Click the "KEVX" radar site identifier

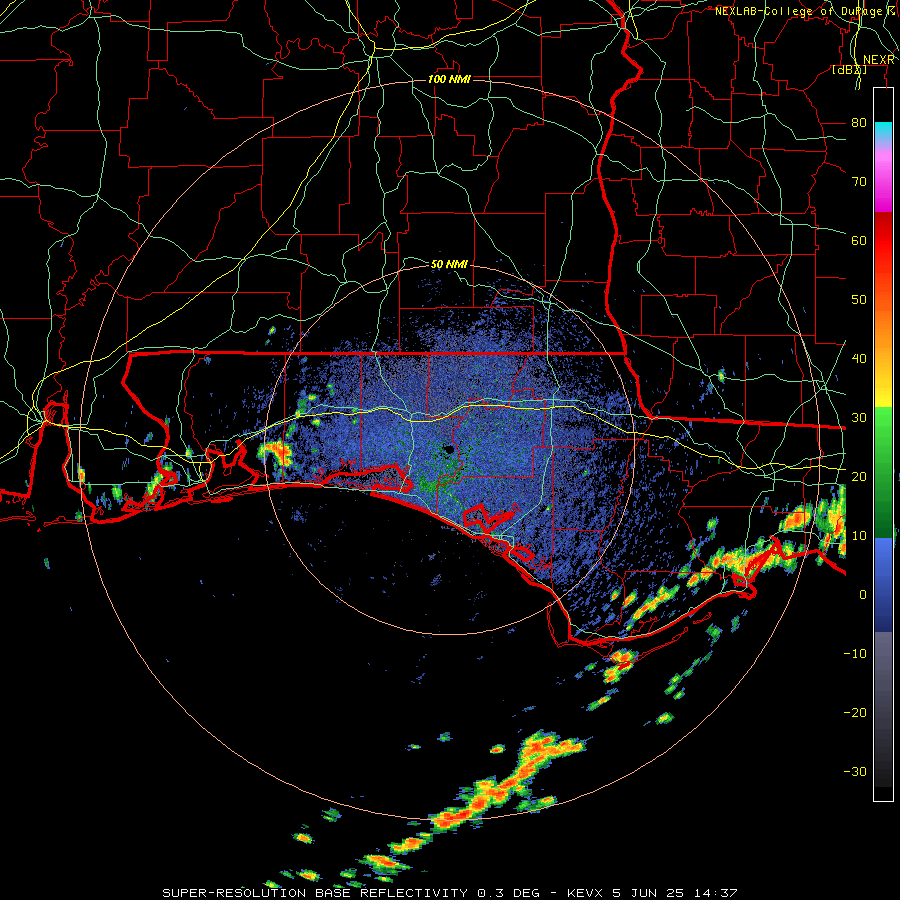[x=584, y=893]
